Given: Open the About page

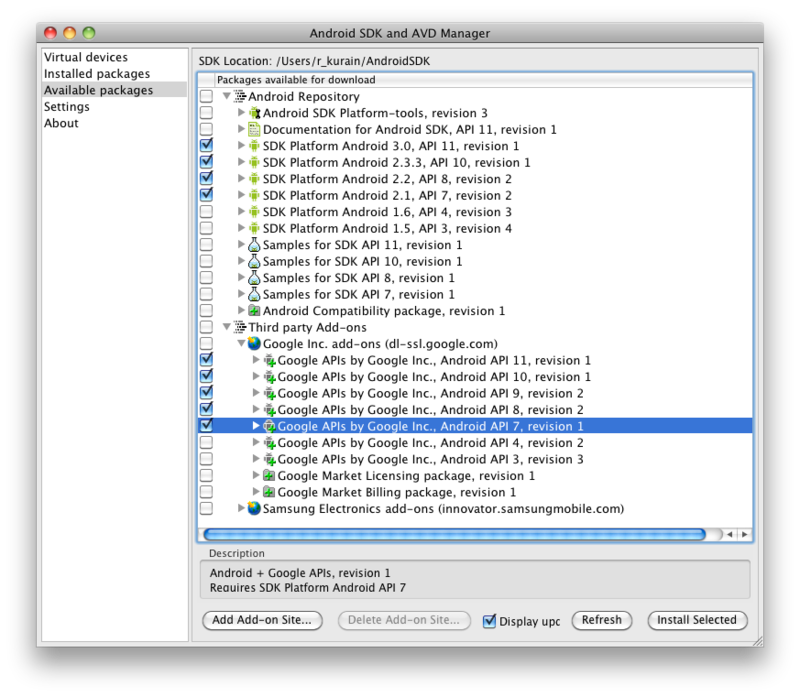Looking at the screenshot, I should [x=61, y=123].
